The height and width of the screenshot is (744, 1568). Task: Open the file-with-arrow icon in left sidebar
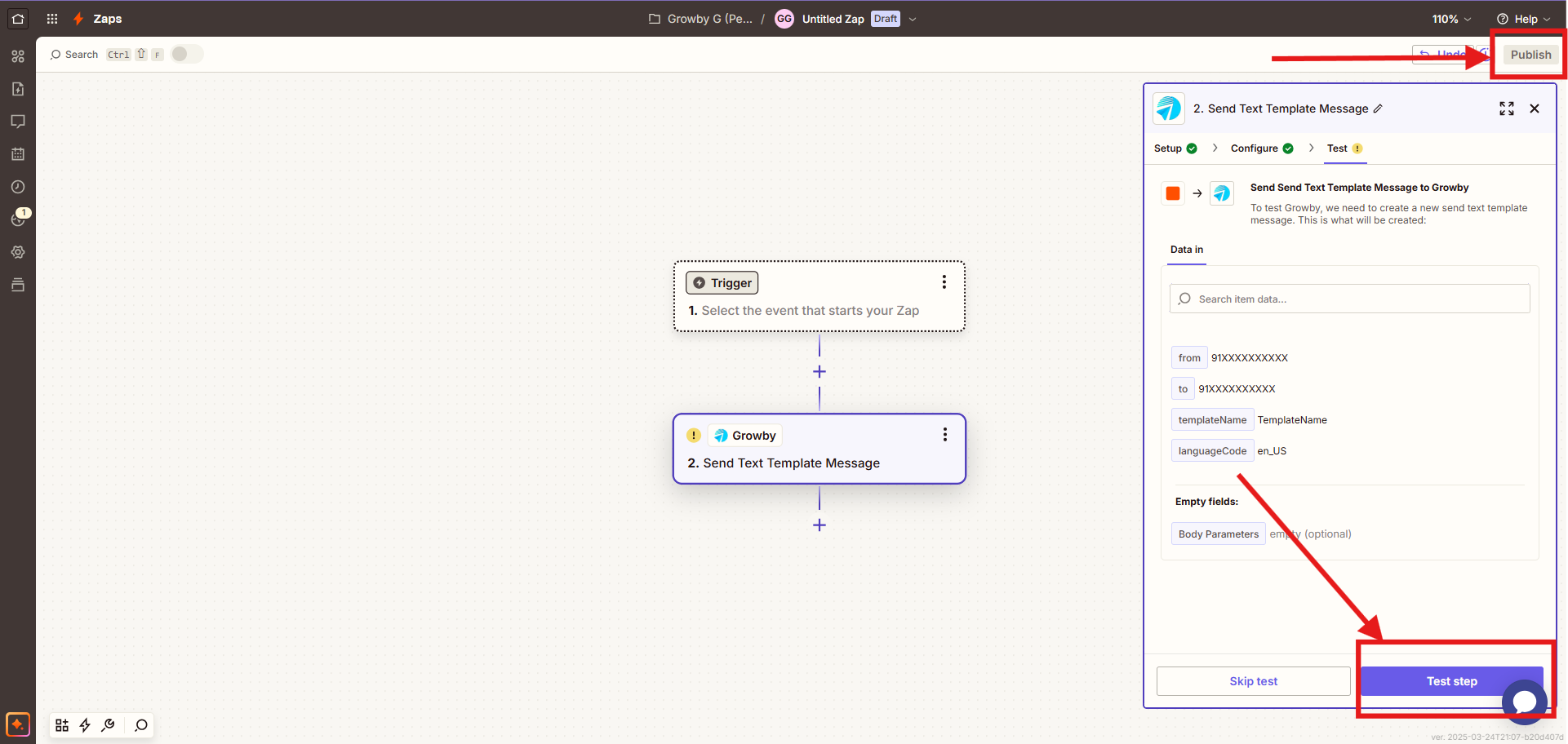(18, 89)
